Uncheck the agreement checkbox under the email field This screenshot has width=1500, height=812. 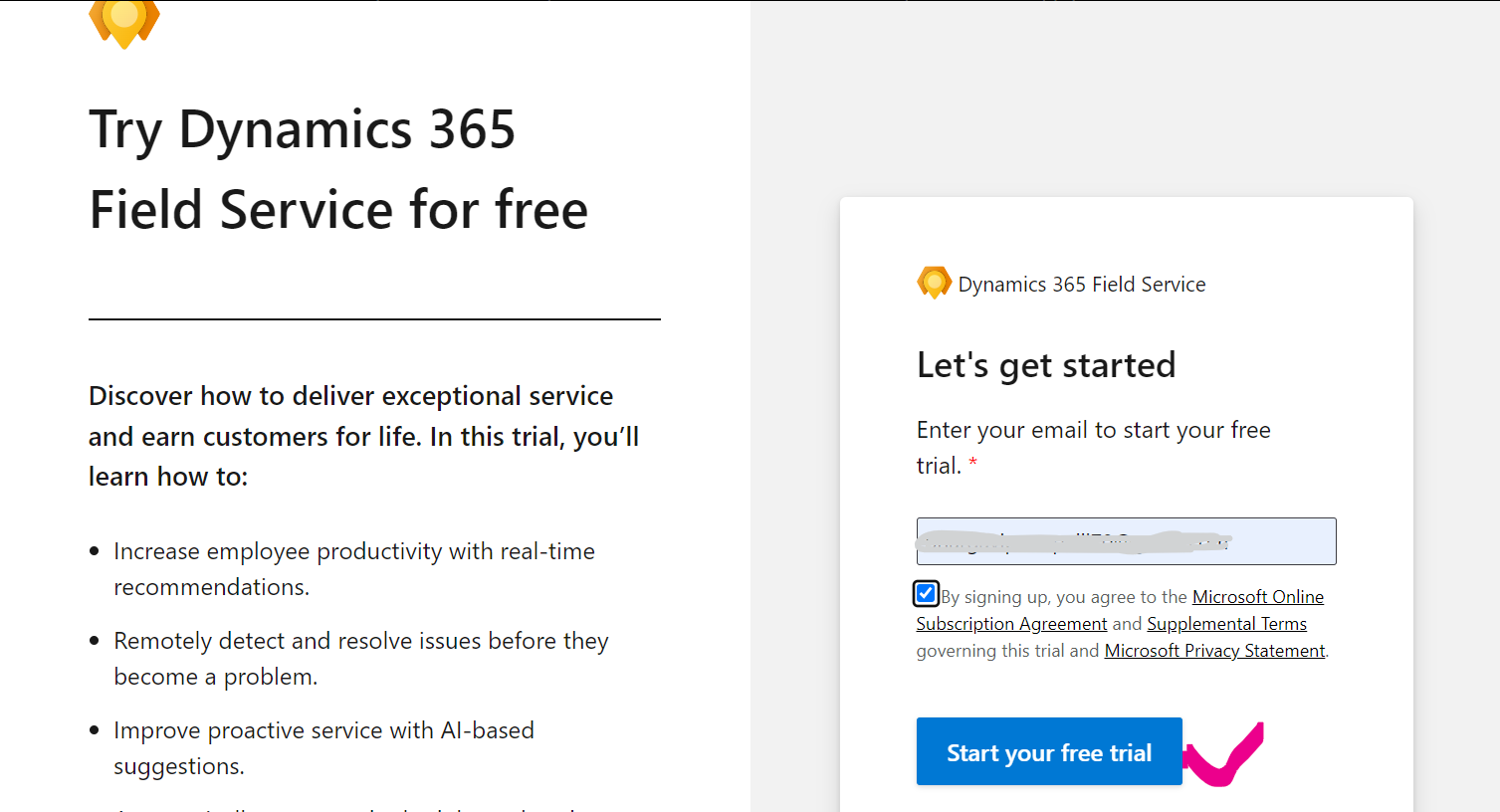point(926,594)
